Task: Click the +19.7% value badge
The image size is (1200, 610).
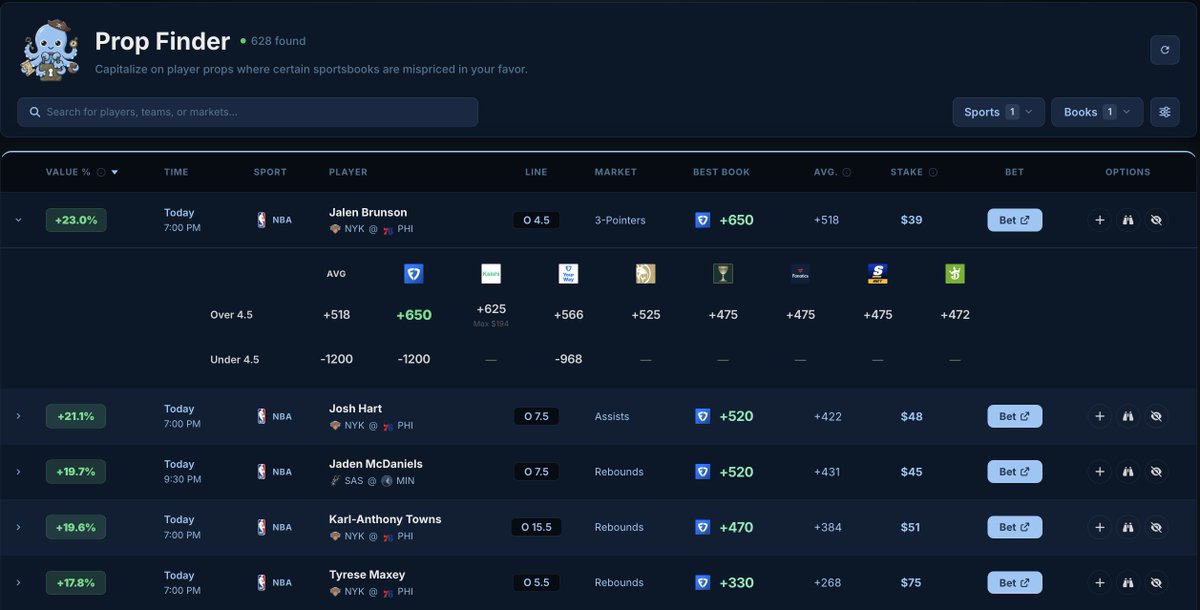Action: [x=76, y=472]
